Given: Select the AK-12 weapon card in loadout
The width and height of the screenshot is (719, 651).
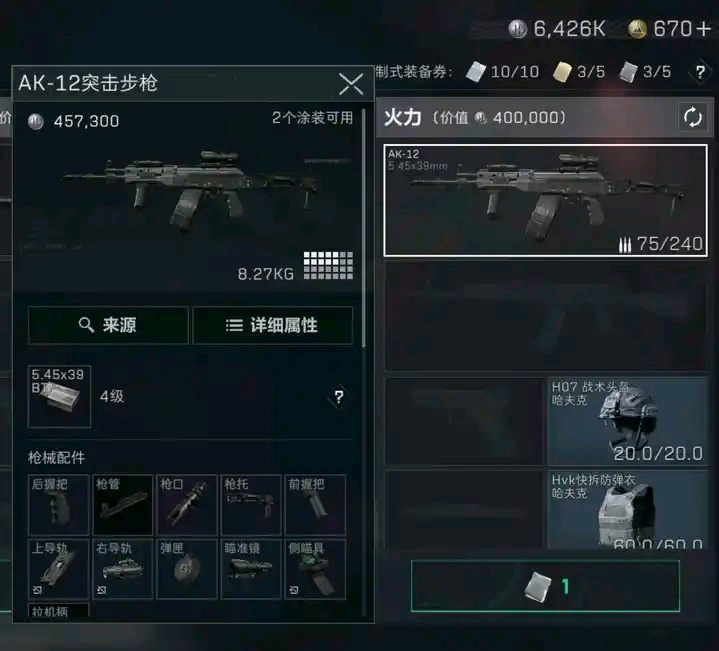Looking at the screenshot, I should click(546, 200).
